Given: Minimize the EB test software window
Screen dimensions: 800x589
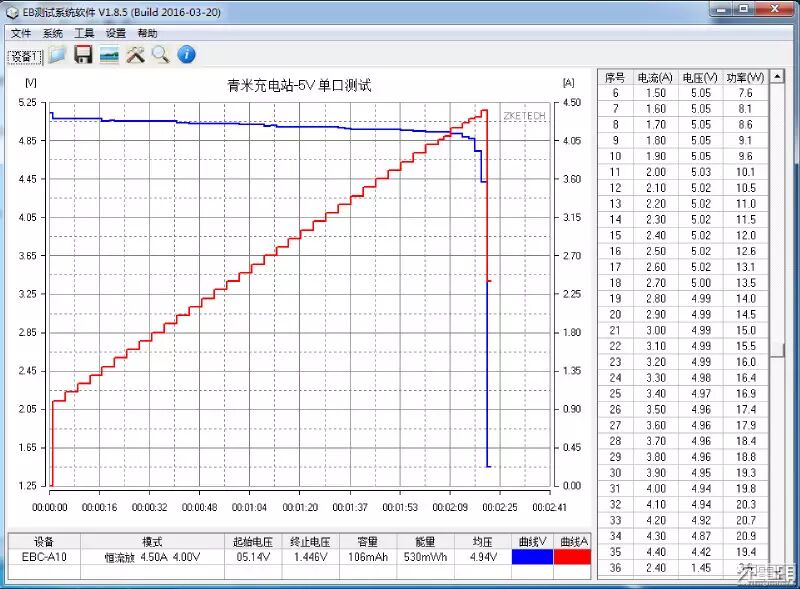Looking at the screenshot, I should (x=721, y=9).
